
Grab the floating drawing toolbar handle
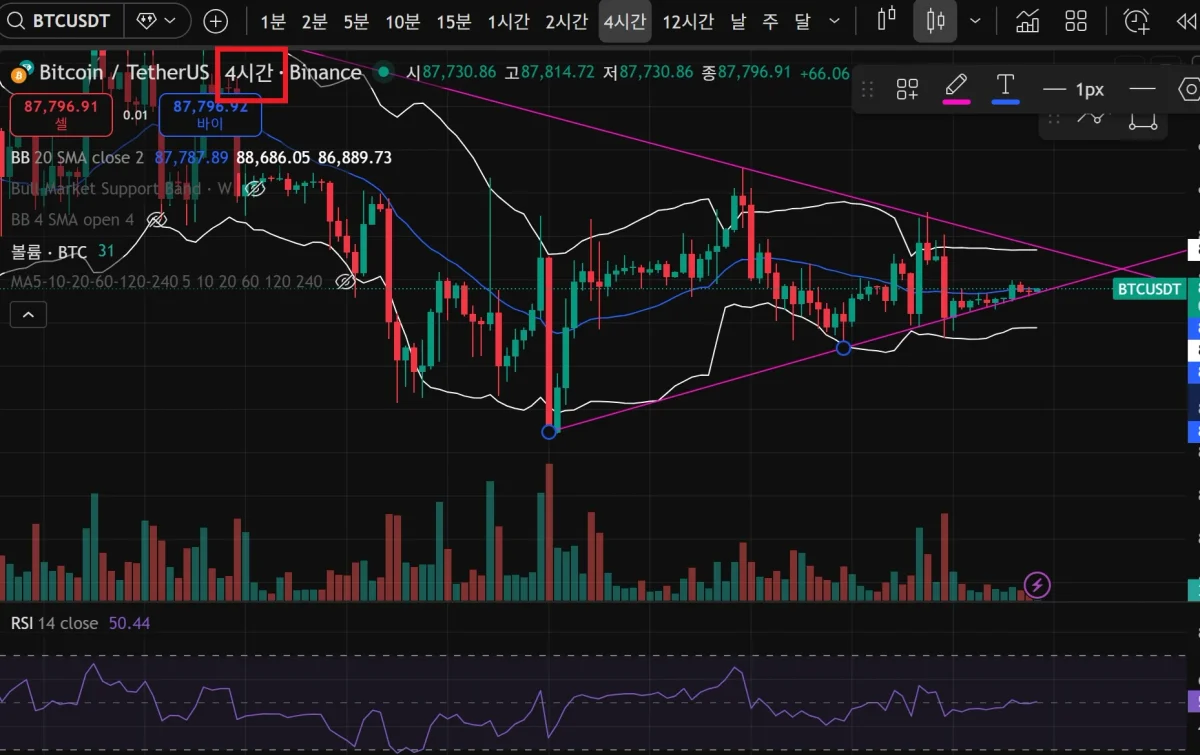tap(867, 90)
